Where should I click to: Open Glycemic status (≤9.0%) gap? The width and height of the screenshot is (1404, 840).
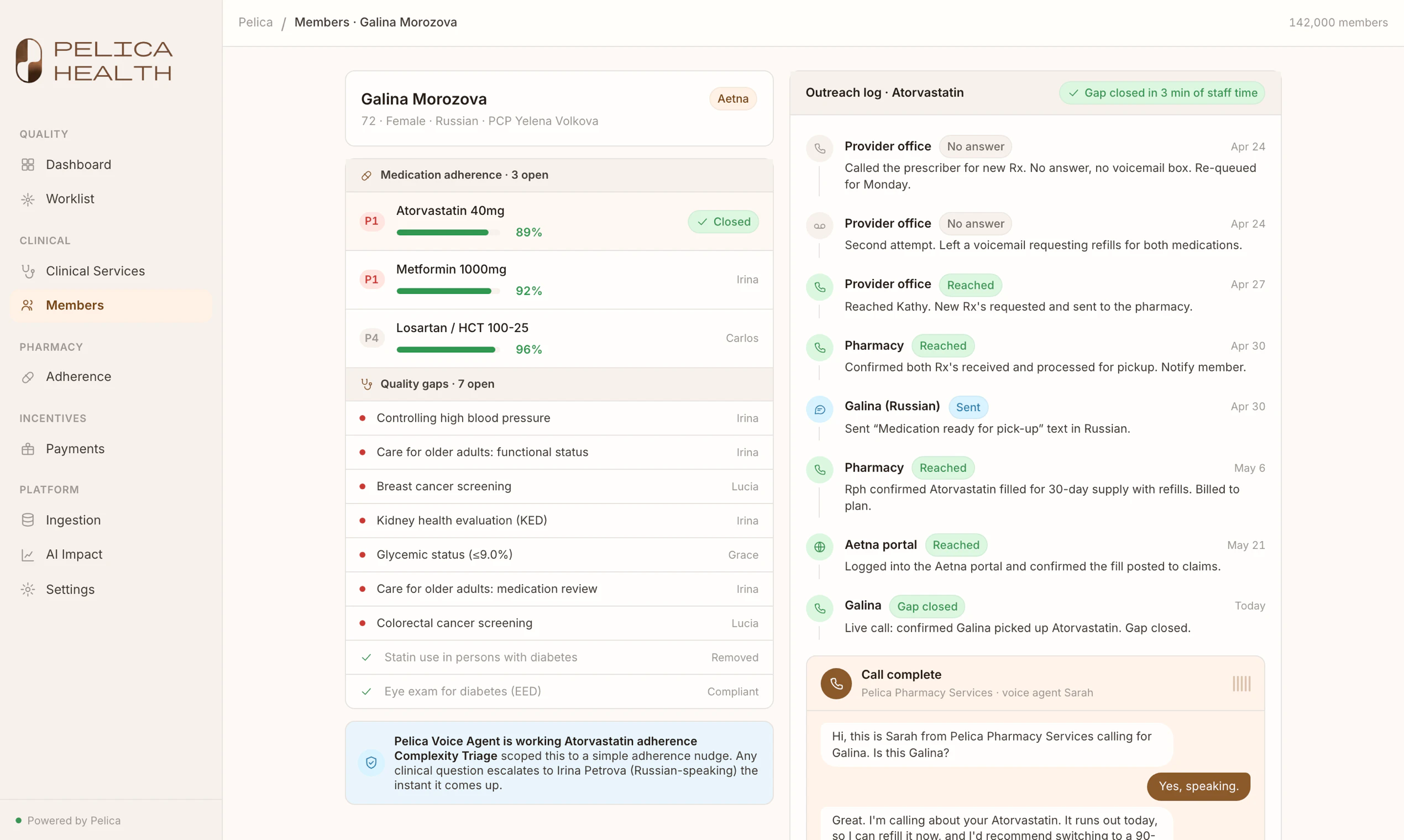pos(559,555)
